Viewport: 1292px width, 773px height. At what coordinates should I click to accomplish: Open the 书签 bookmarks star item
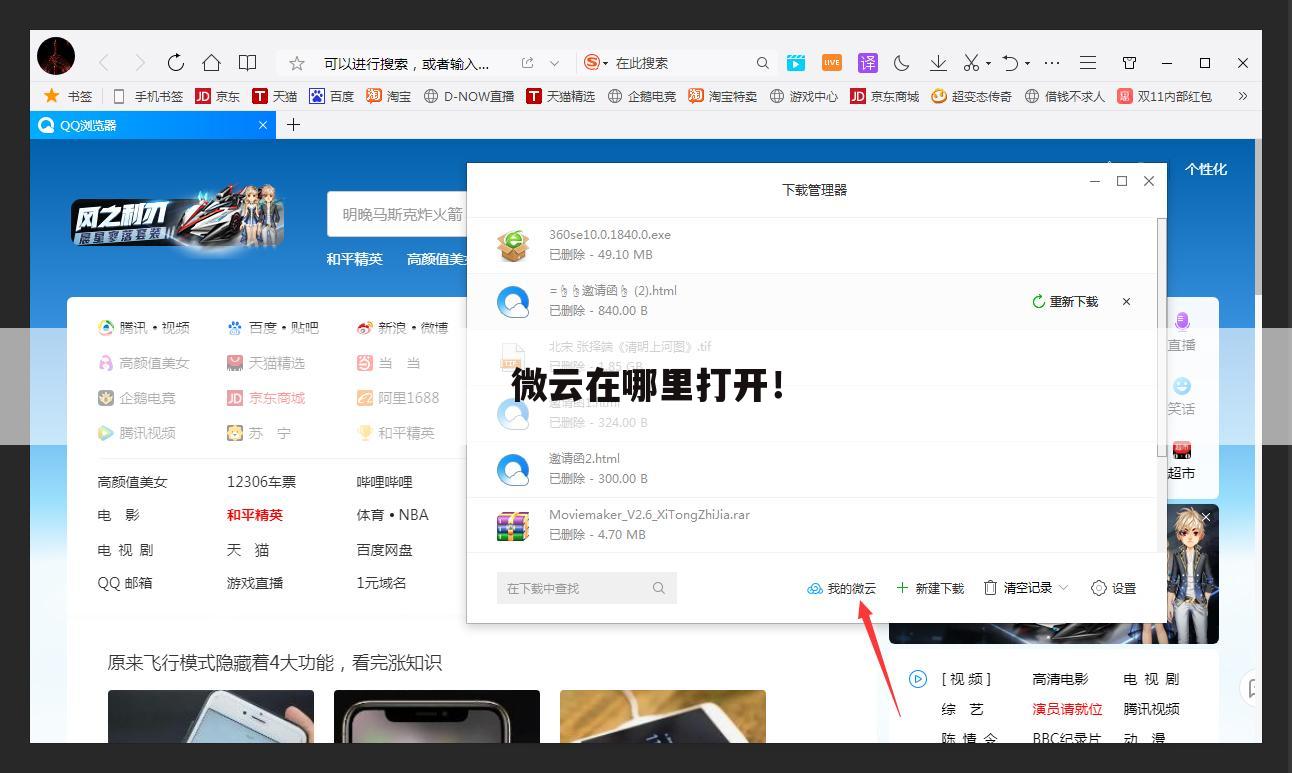coord(67,96)
